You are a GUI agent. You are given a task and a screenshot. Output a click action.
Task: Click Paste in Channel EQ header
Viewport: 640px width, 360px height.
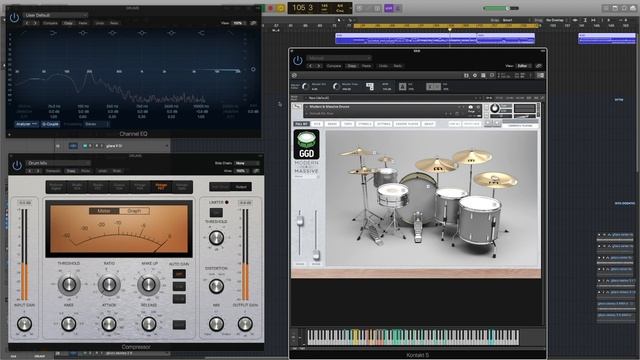pyautogui.click(x=83, y=23)
